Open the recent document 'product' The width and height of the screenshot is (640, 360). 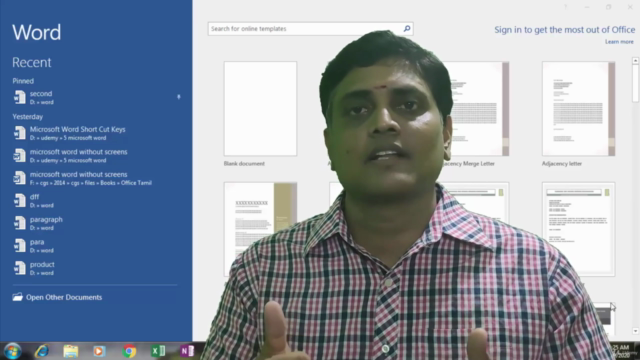pyautogui.click(x=95, y=268)
